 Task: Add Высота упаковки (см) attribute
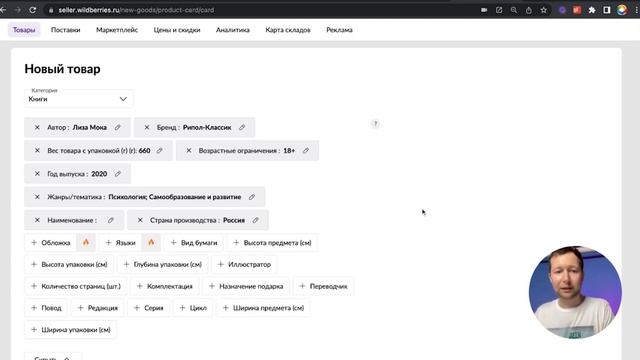pos(69,264)
